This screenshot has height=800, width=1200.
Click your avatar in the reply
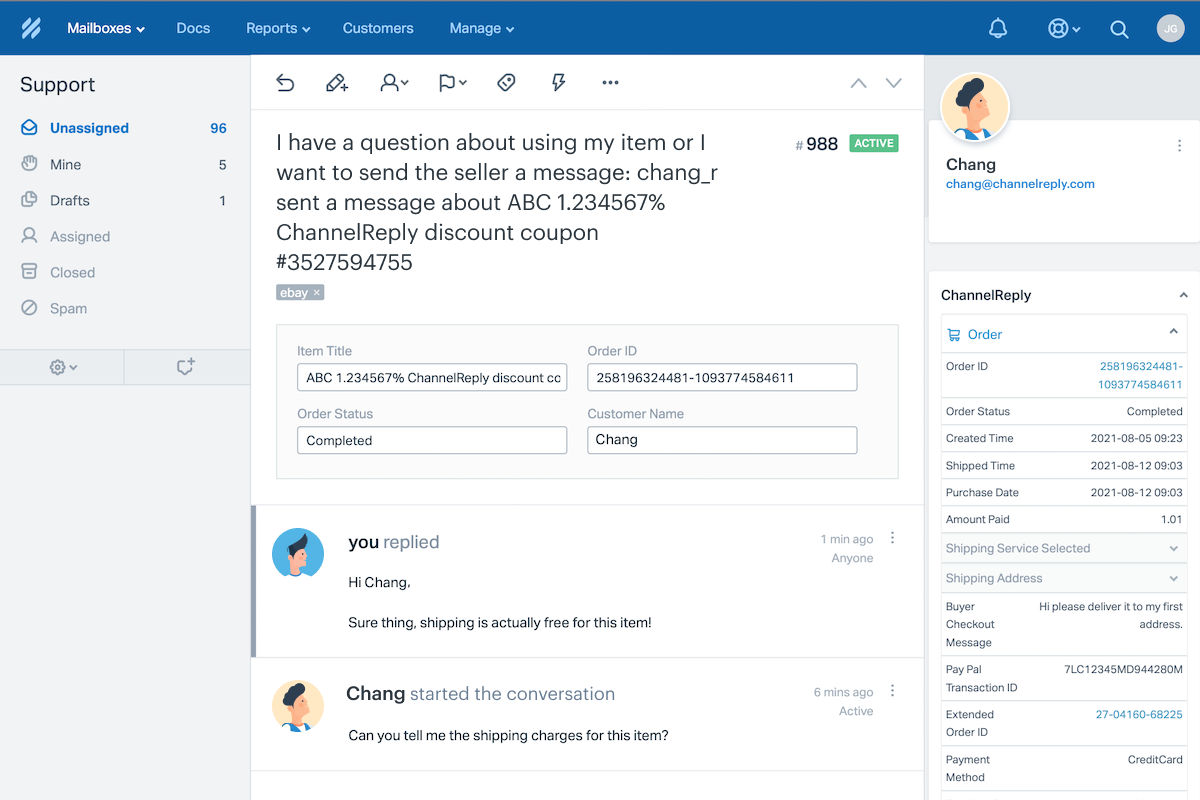pyautogui.click(x=298, y=554)
